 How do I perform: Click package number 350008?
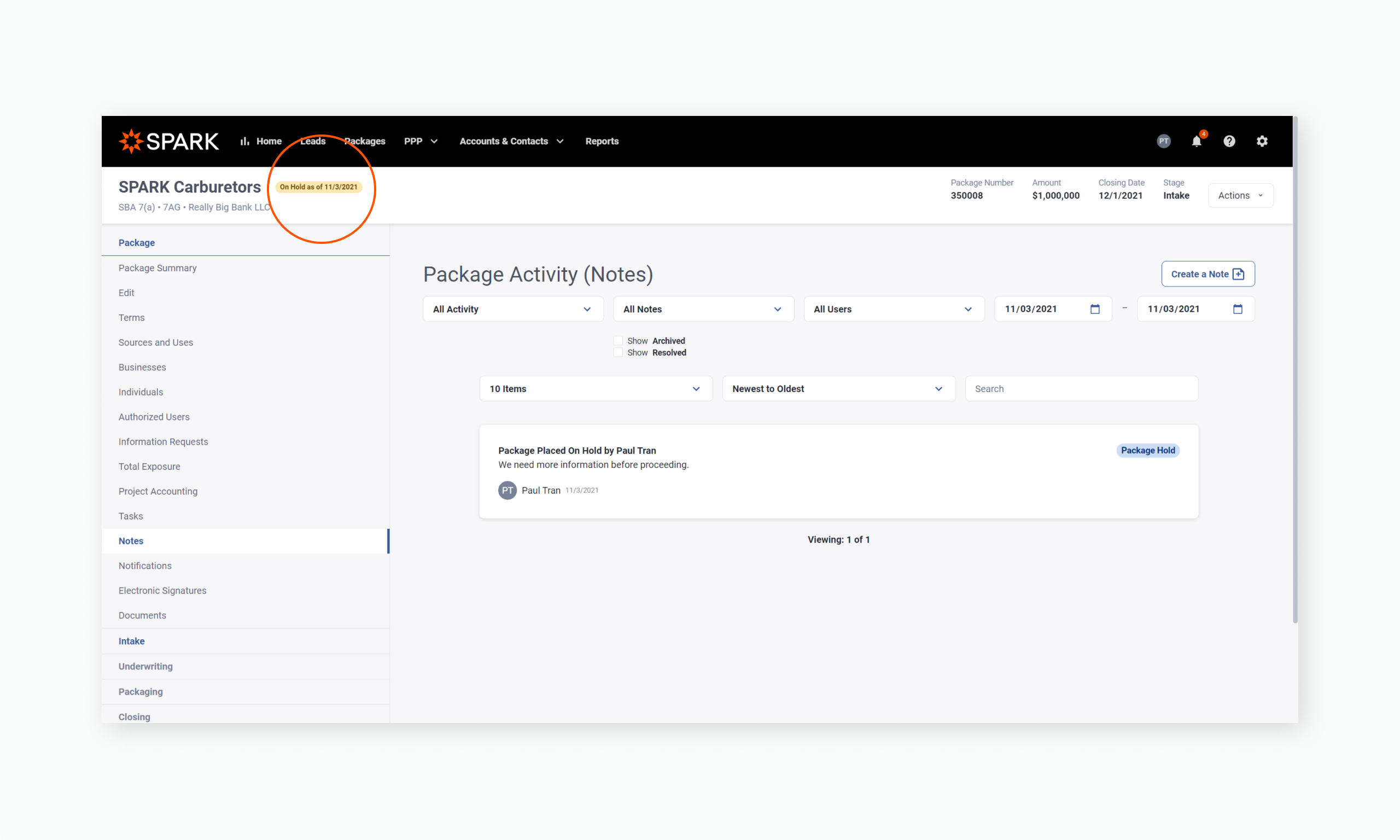[966, 196]
